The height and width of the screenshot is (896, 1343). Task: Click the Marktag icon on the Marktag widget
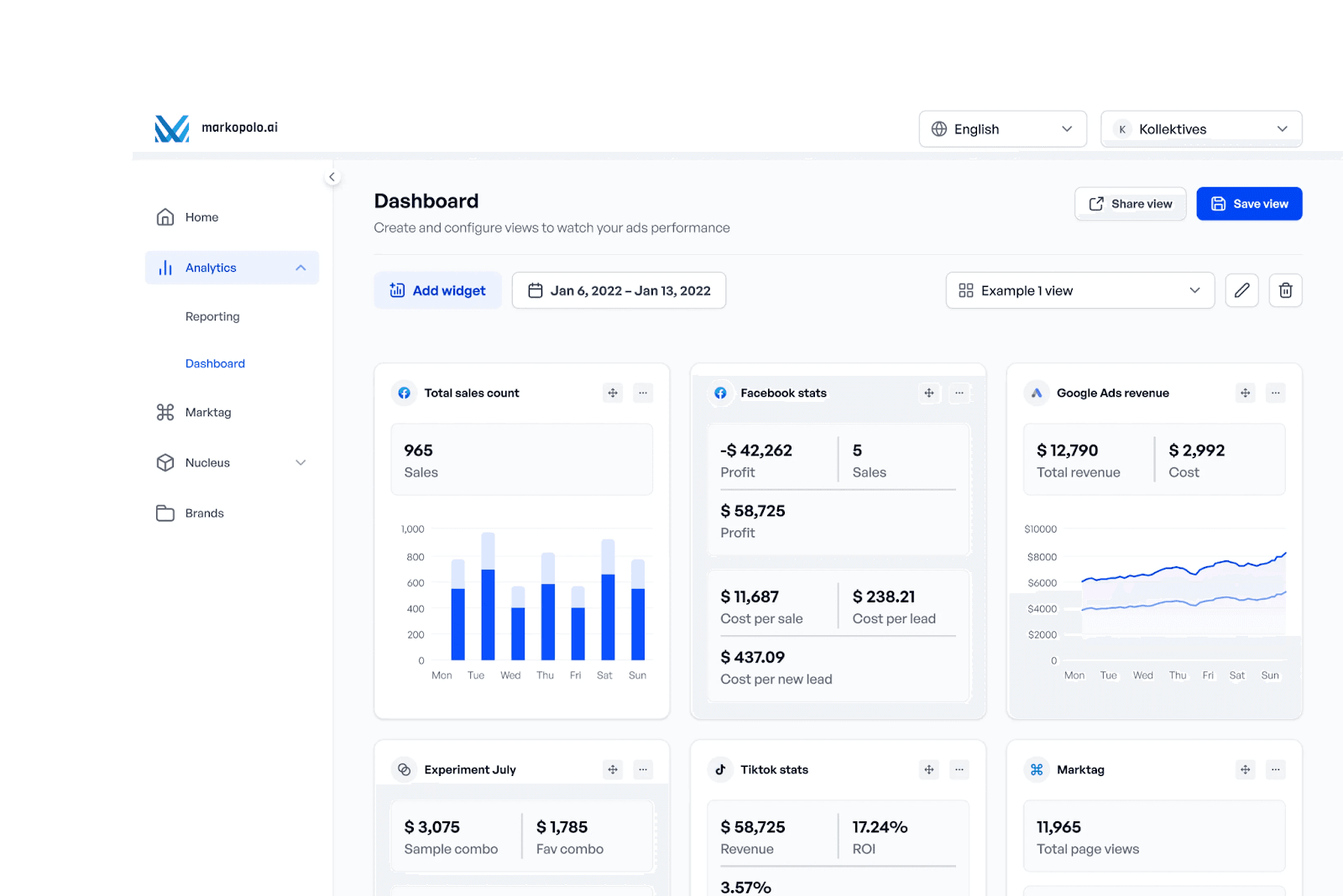coord(1036,769)
